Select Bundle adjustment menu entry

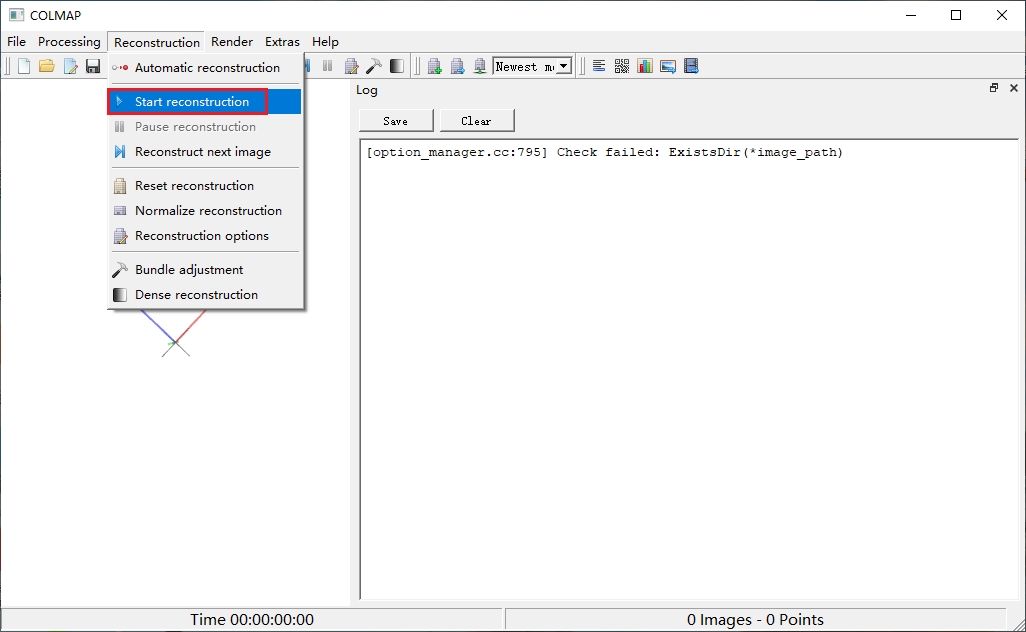(x=205, y=270)
